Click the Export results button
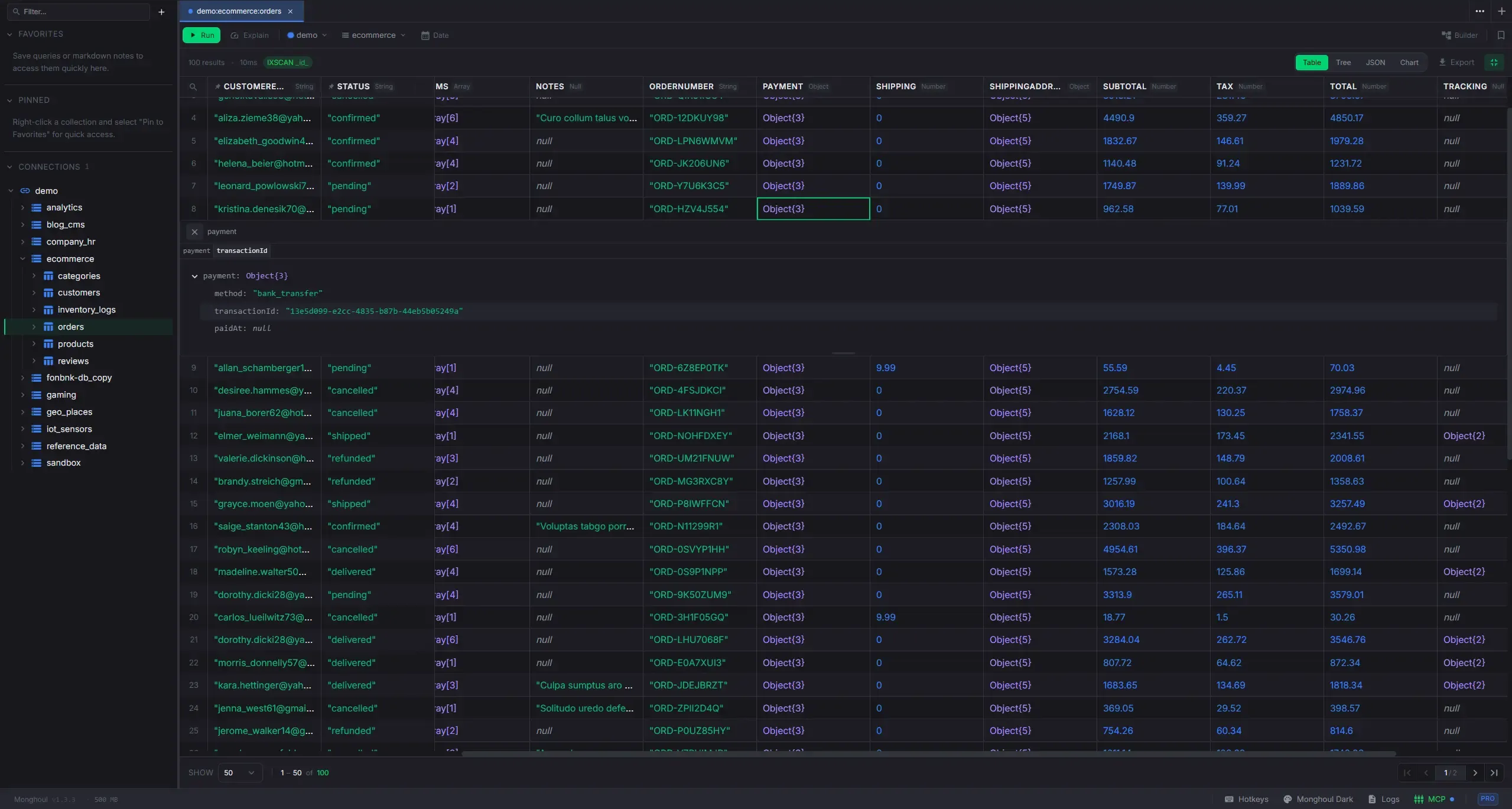 click(x=1456, y=63)
